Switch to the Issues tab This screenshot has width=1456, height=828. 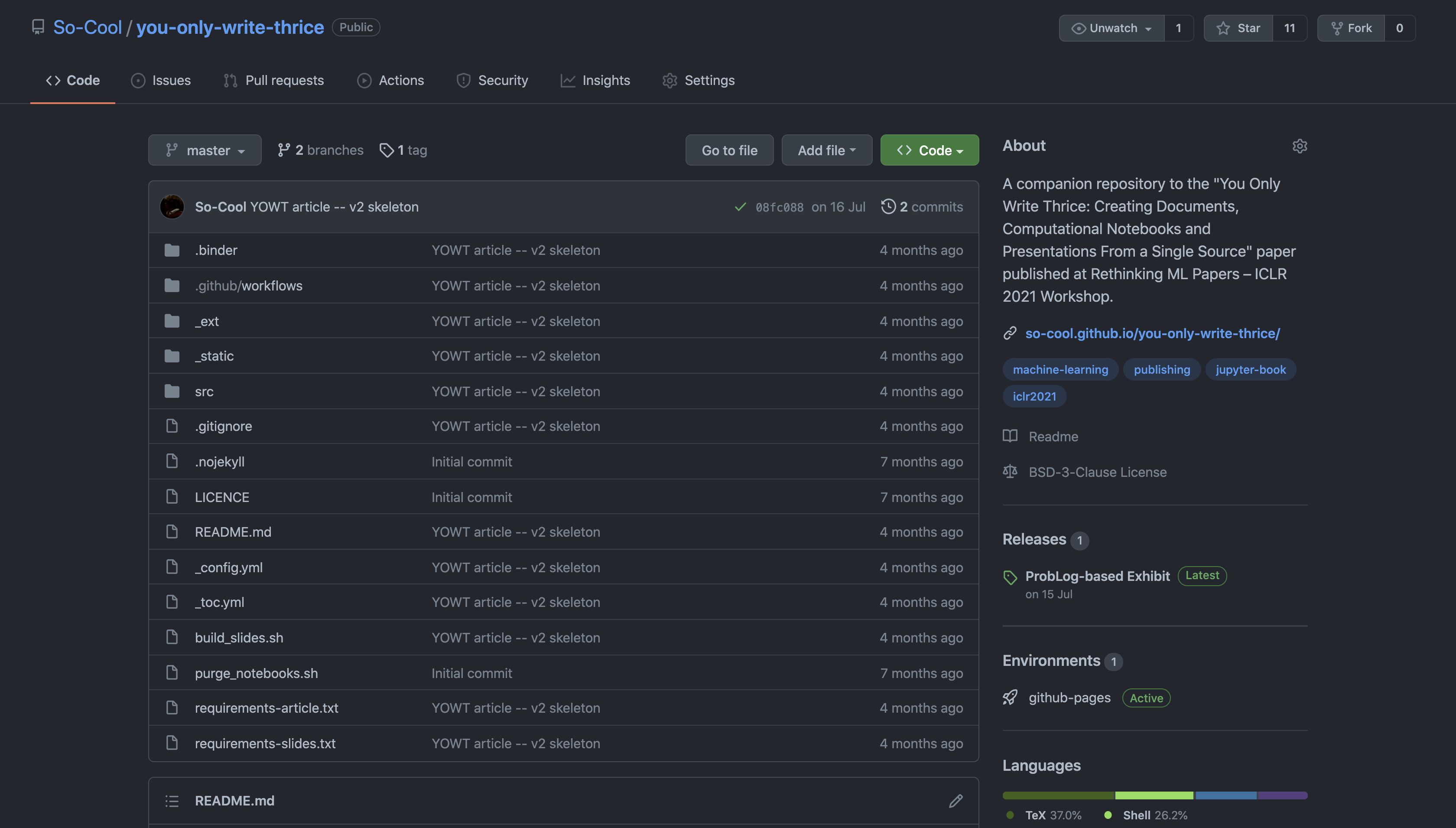[x=161, y=80]
